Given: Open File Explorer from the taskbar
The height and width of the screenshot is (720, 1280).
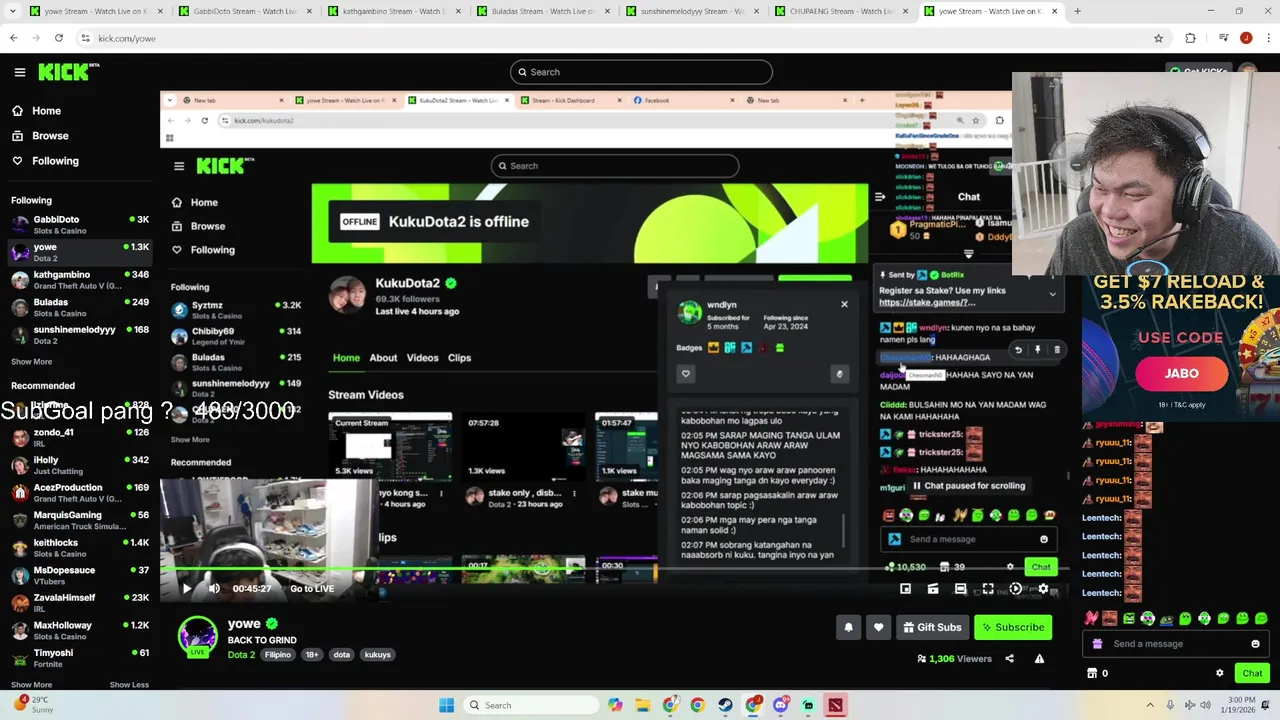Looking at the screenshot, I should (642, 705).
